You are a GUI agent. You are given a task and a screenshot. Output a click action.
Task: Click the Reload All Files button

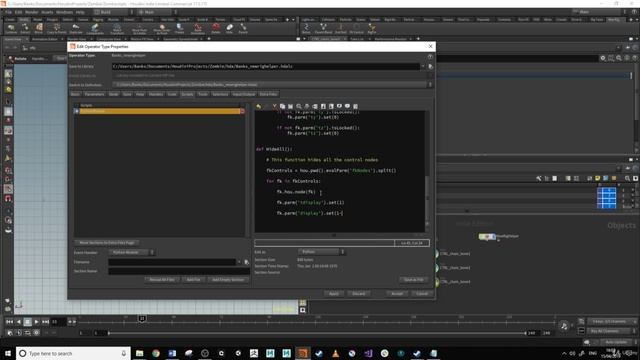pos(162,280)
